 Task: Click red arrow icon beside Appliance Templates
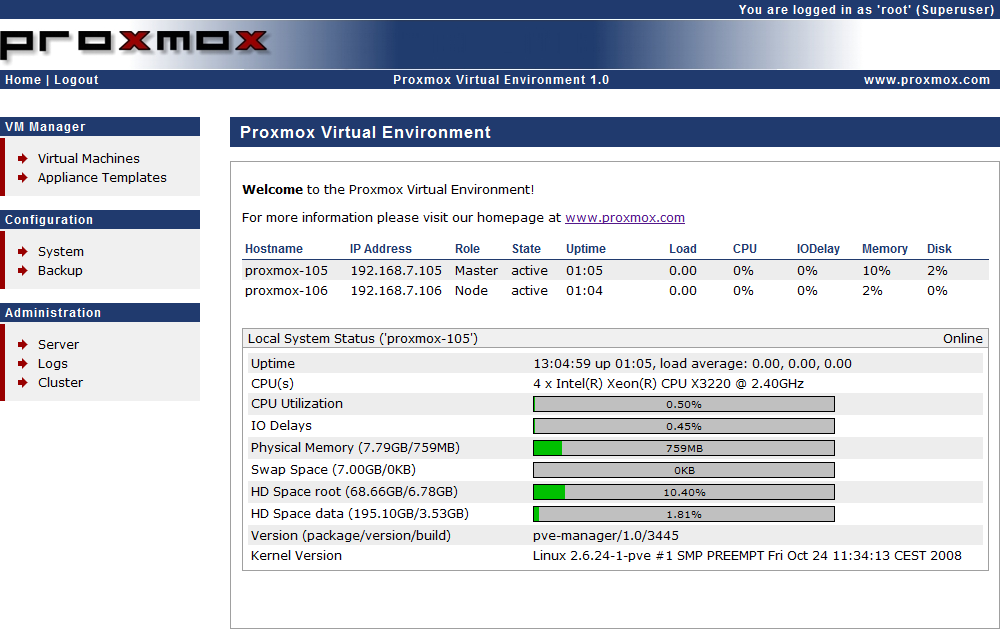pyautogui.click(x=23, y=177)
